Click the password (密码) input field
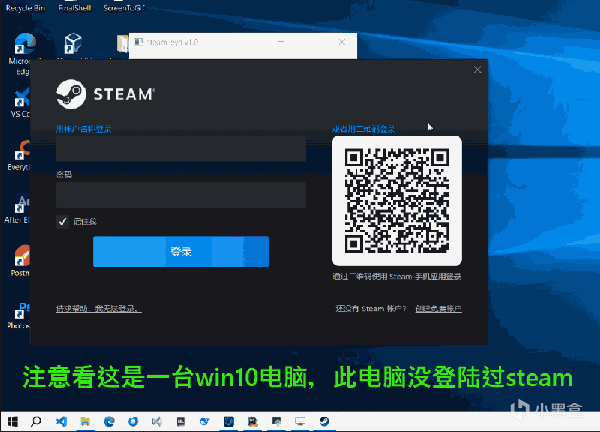600x432 pixels. tap(181, 195)
